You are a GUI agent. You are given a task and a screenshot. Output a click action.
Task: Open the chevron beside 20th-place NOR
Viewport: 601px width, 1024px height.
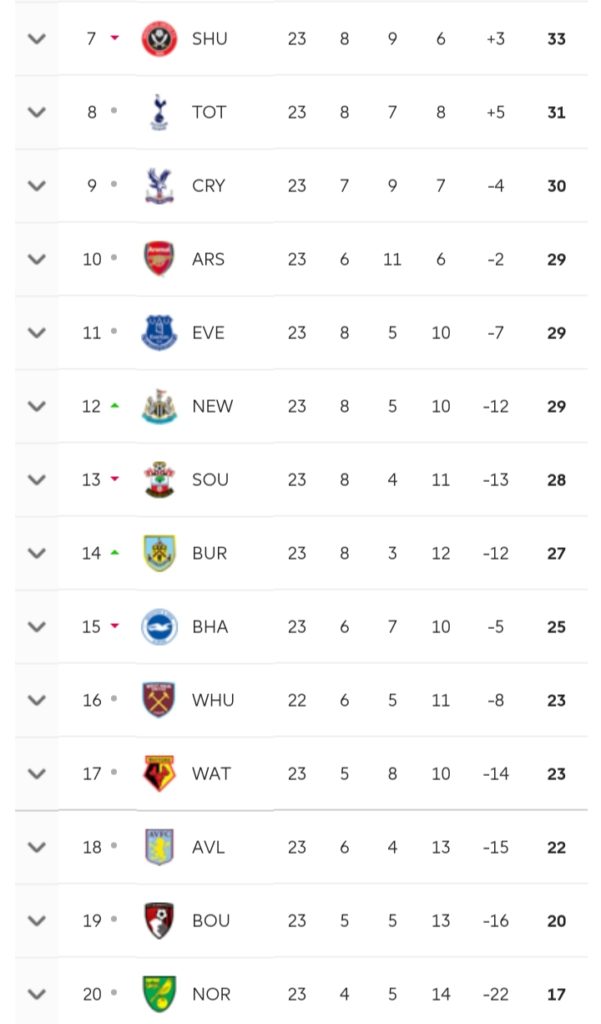click(x=37, y=994)
